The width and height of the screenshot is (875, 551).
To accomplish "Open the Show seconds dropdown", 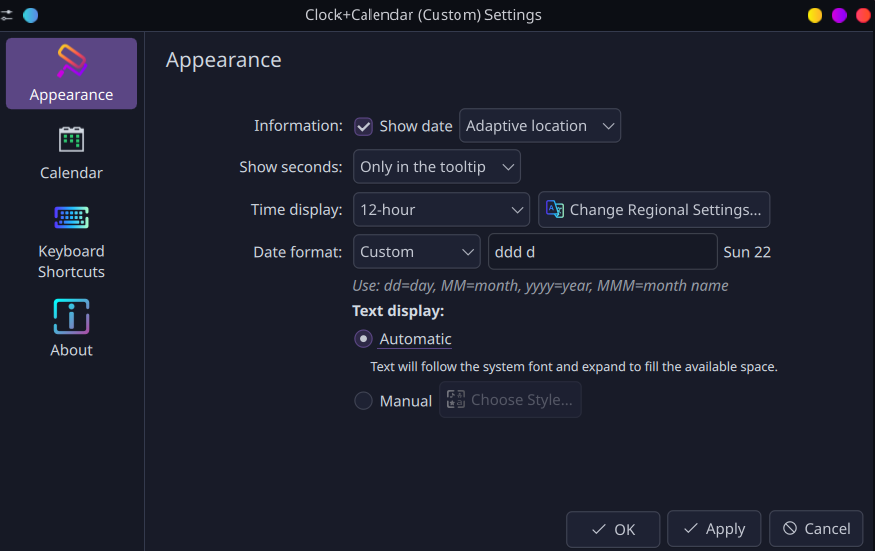I will click(437, 166).
